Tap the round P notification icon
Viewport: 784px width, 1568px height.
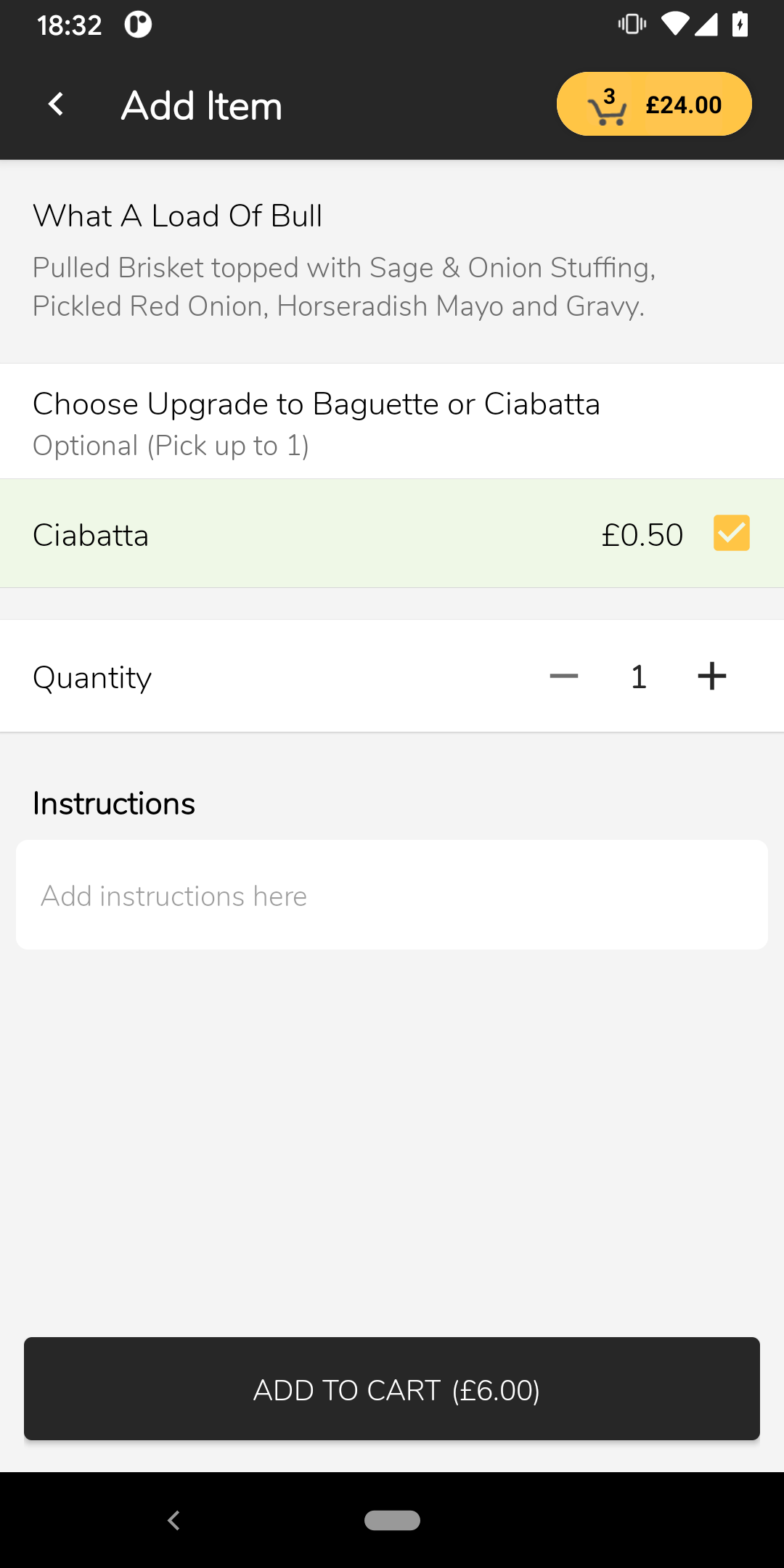tap(138, 25)
